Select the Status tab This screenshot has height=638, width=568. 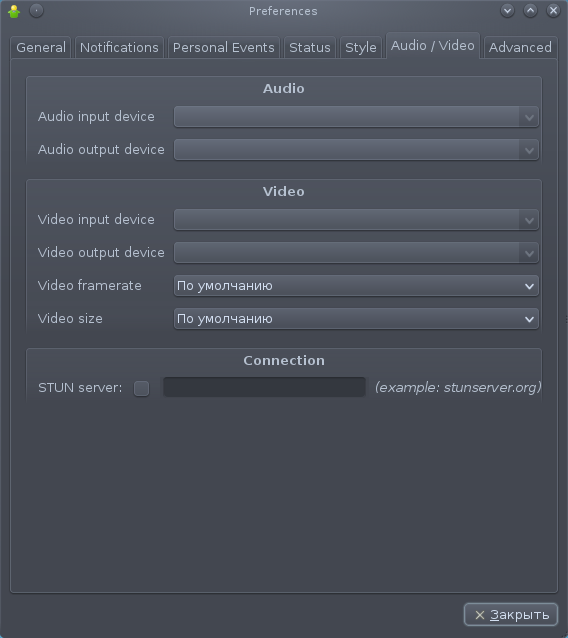(310, 48)
